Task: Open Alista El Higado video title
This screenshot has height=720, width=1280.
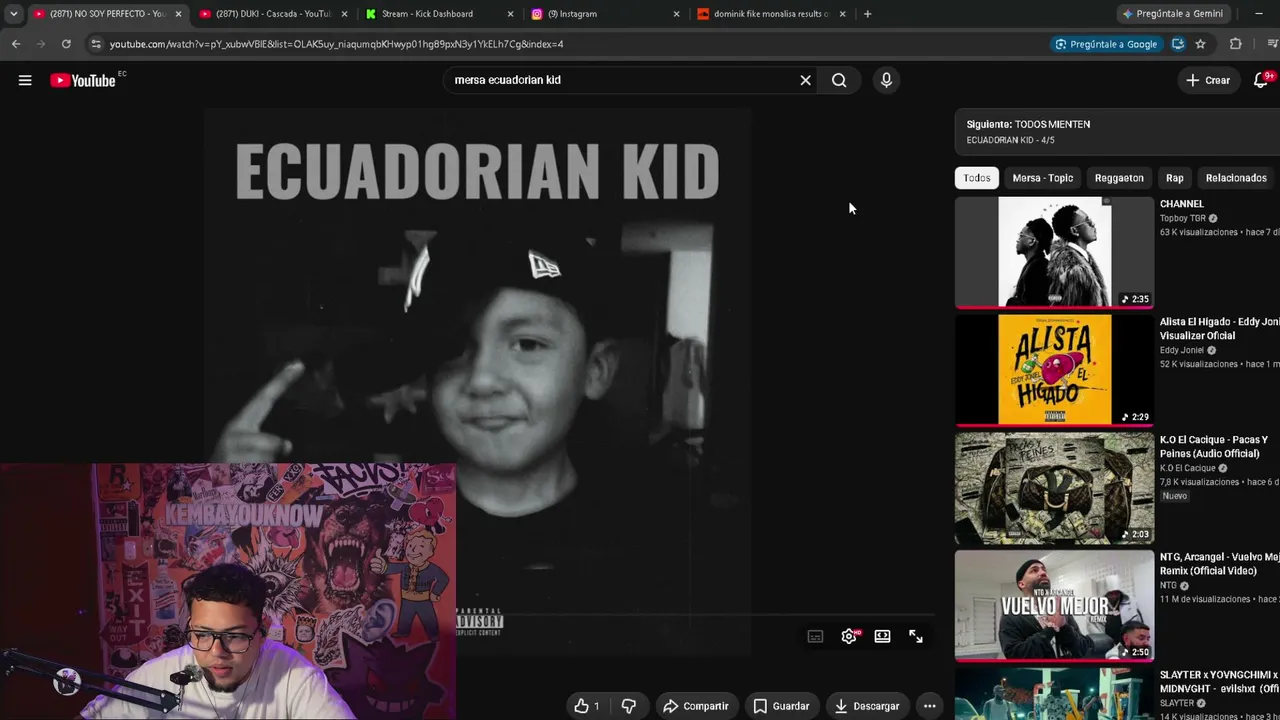Action: click(1220, 329)
